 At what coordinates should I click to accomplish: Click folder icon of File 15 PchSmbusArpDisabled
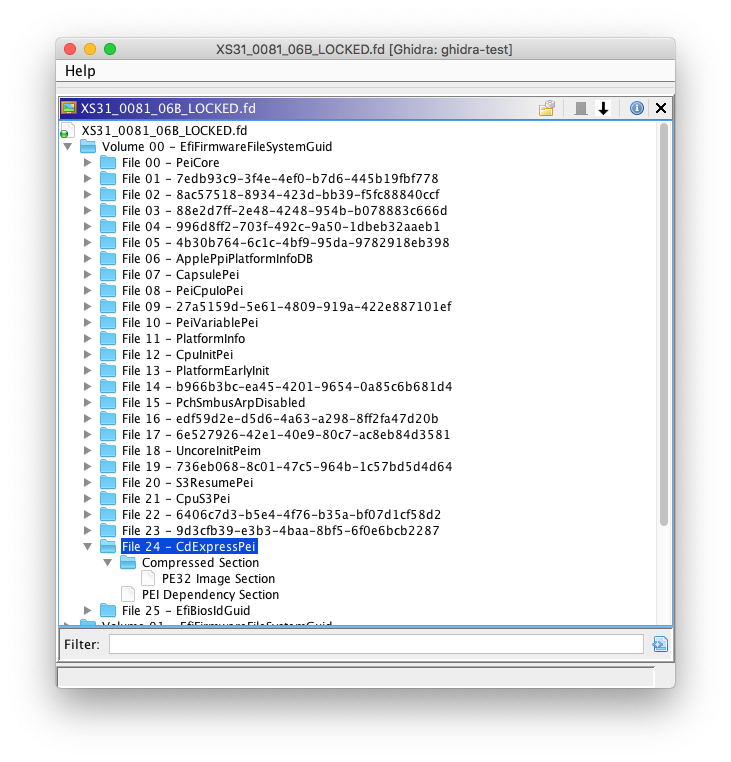click(x=108, y=402)
